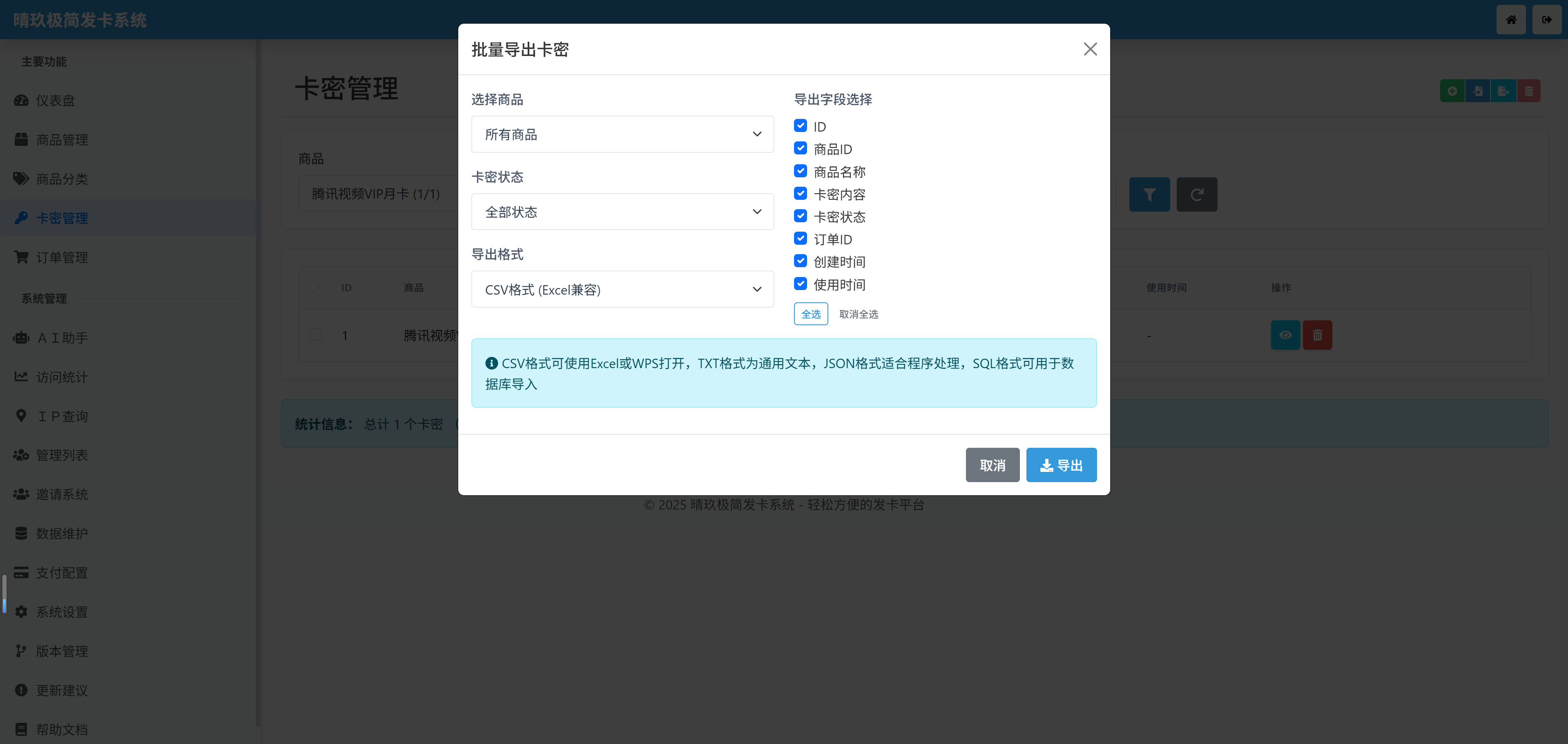Open ＡＩ助手 in the sidebar

pos(128,338)
